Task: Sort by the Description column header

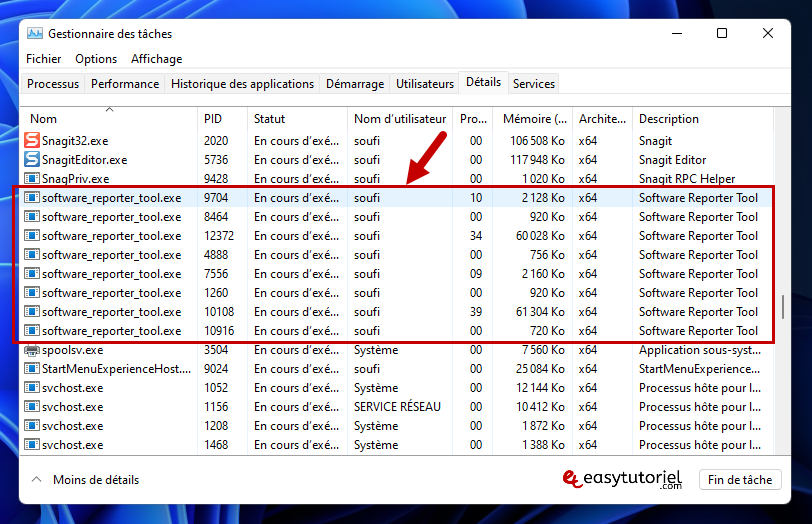Action: (703, 119)
